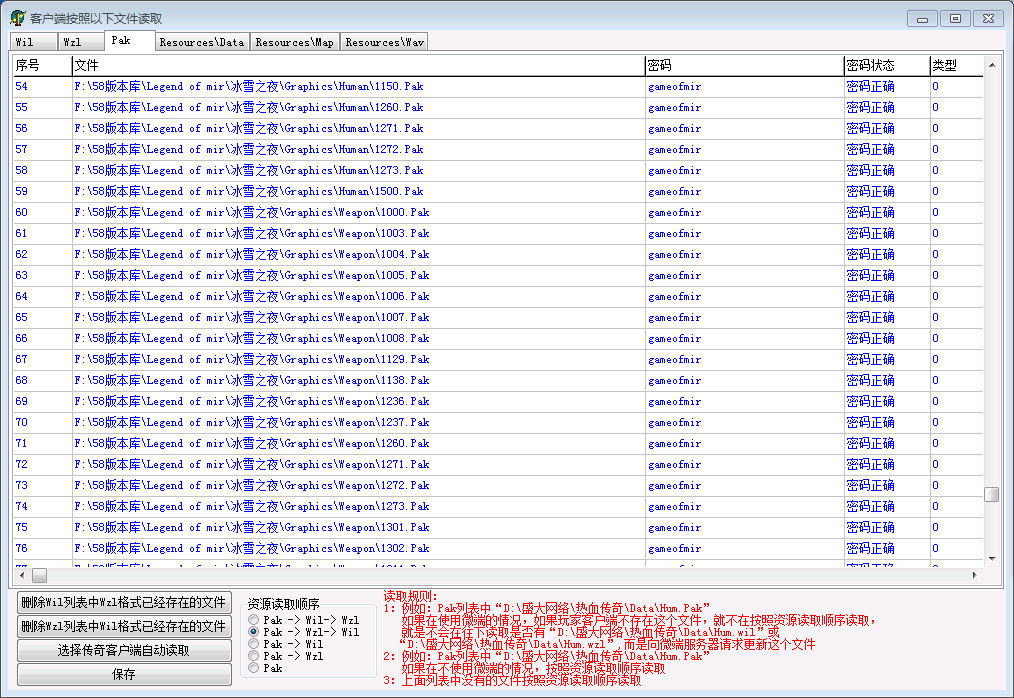Image resolution: width=1014 pixels, height=698 pixels.
Task: Click the 保存 button
Action: point(124,674)
